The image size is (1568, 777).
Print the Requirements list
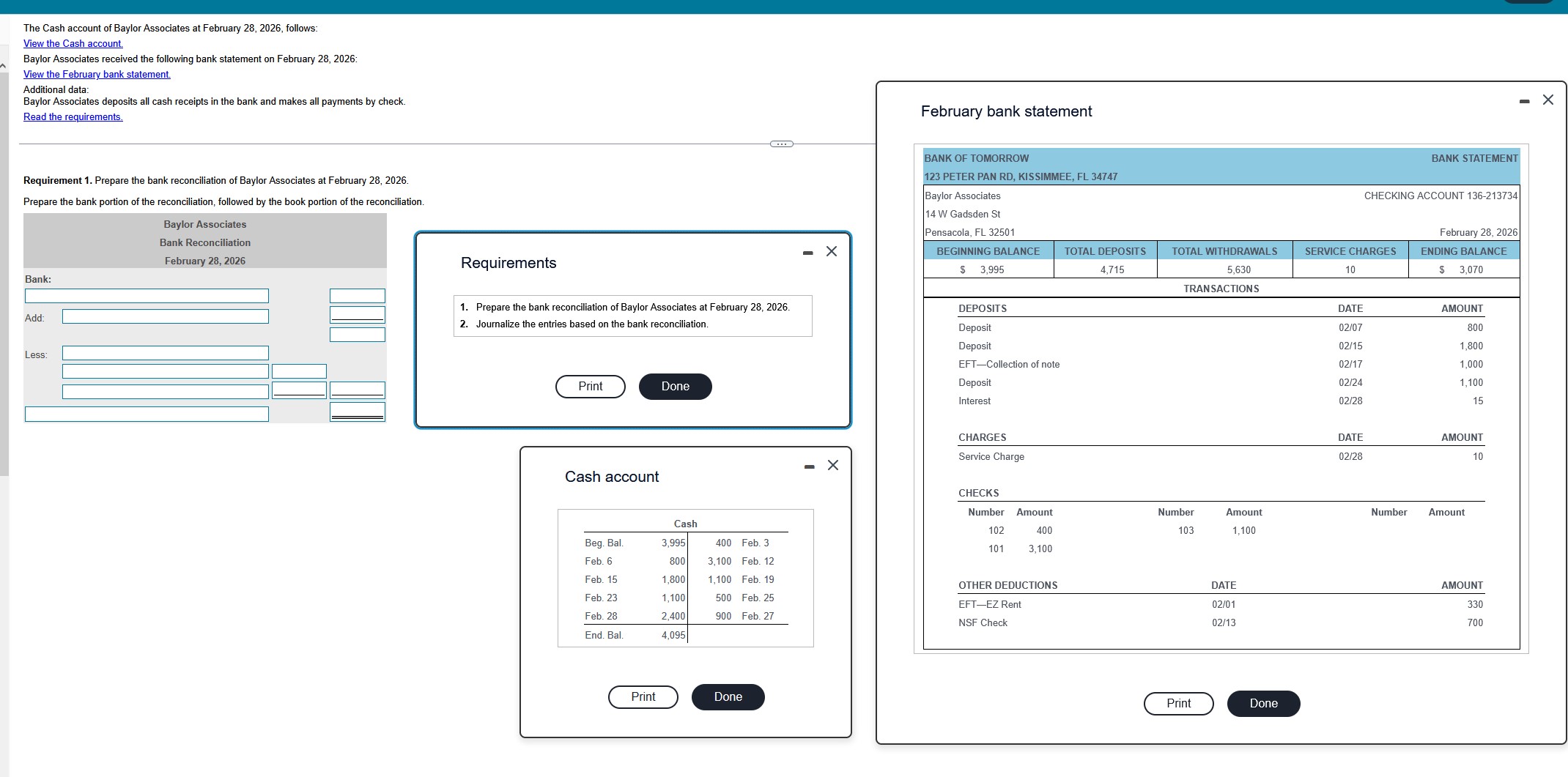pyautogui.click(x=590, y=386)
